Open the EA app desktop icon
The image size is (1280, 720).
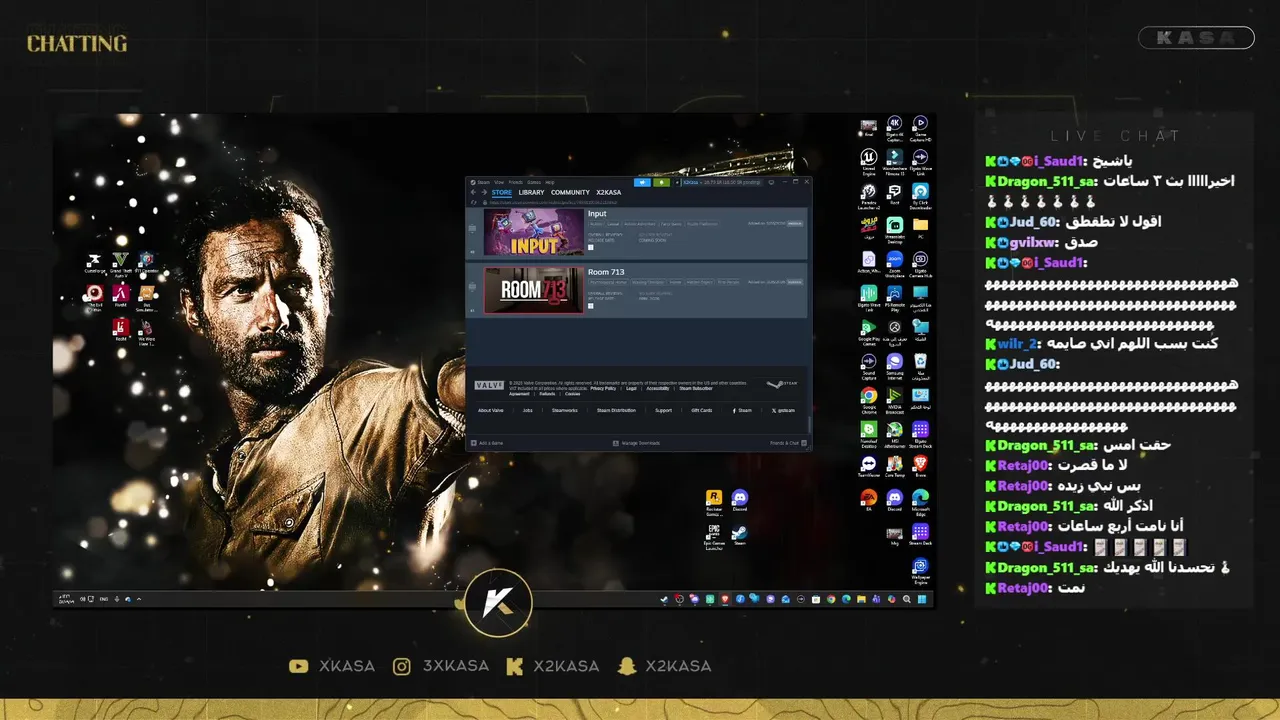coord(869,498)
